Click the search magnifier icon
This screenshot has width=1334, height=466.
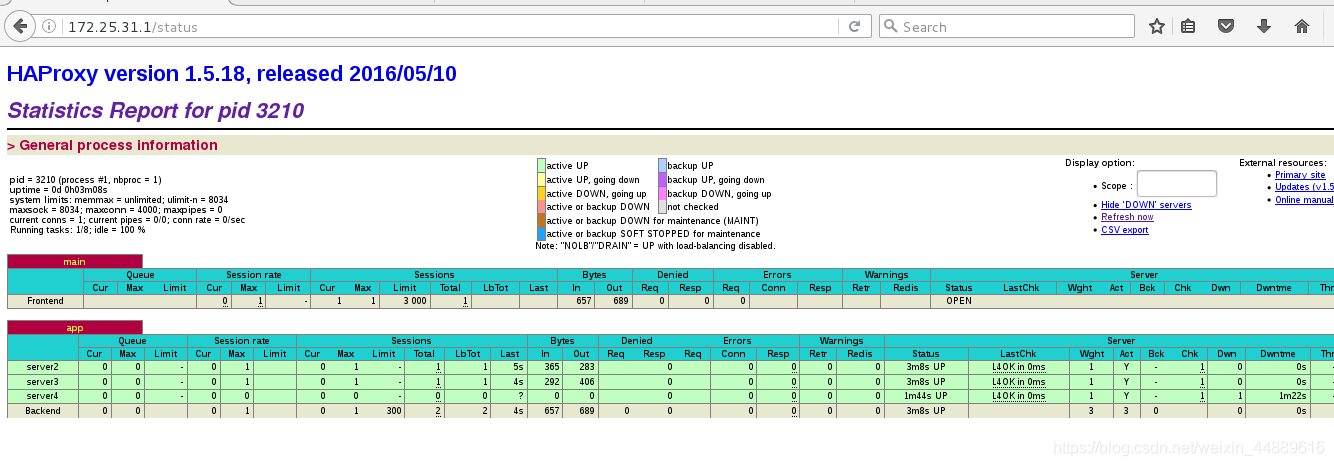890,27
